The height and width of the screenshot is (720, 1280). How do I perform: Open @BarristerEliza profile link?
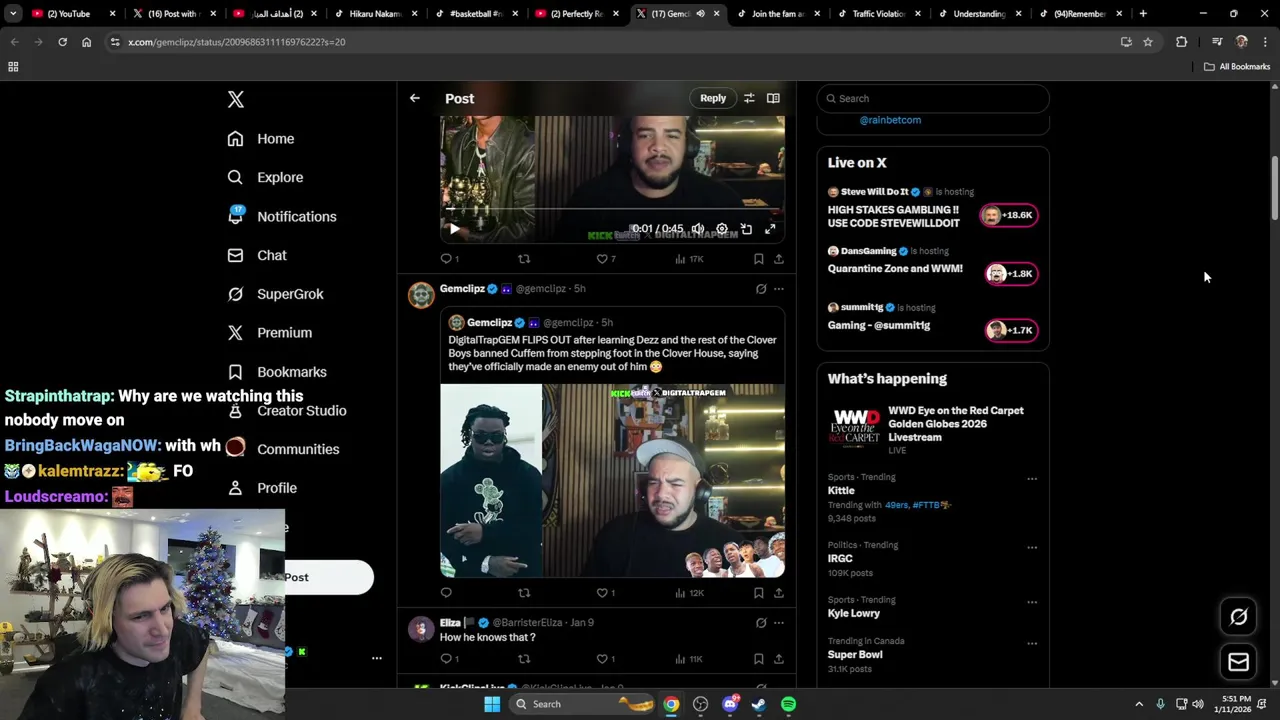pyautogui.click(x=527, y=623)
